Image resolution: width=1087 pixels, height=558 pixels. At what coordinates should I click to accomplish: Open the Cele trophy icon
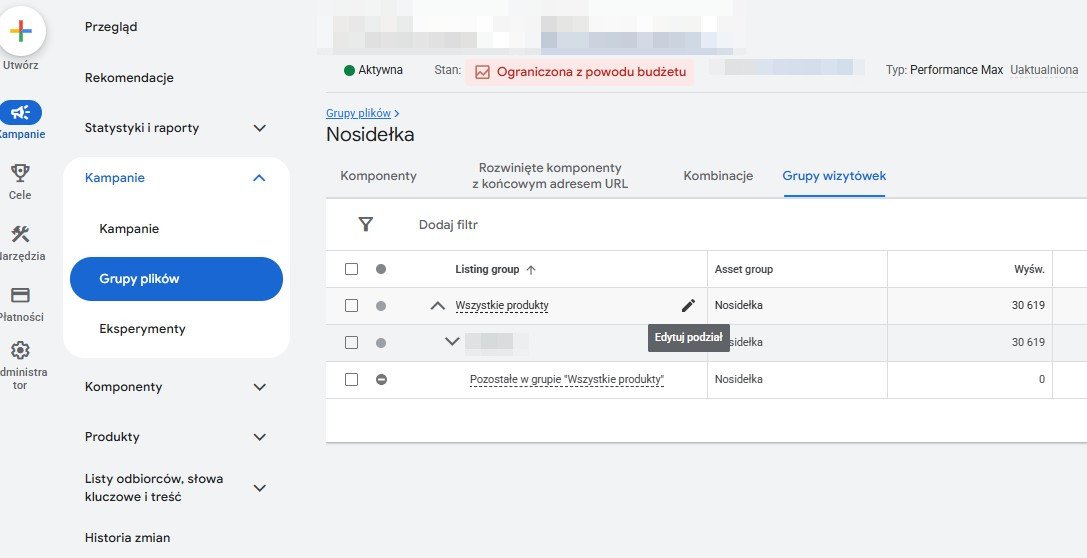(20, 174)
